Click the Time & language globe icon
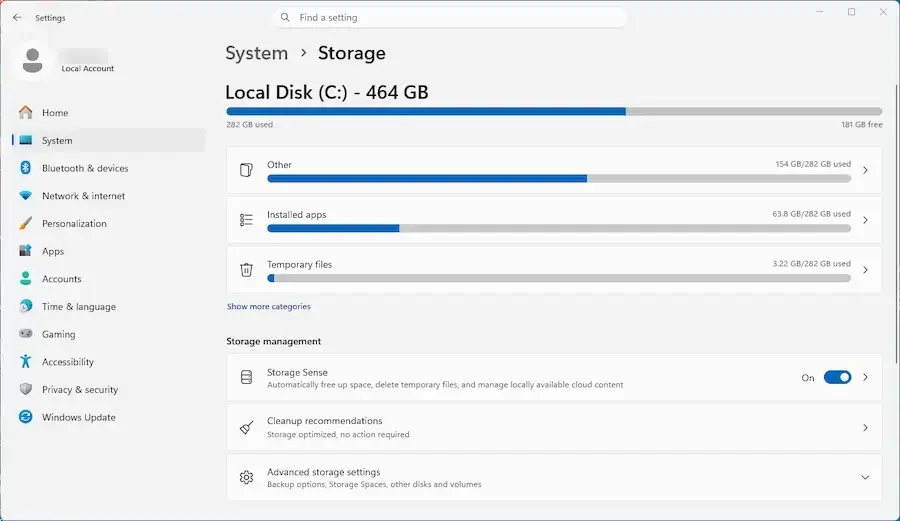Image resolution: width=900 pixels, height=521 pixels. coord(25,306)
